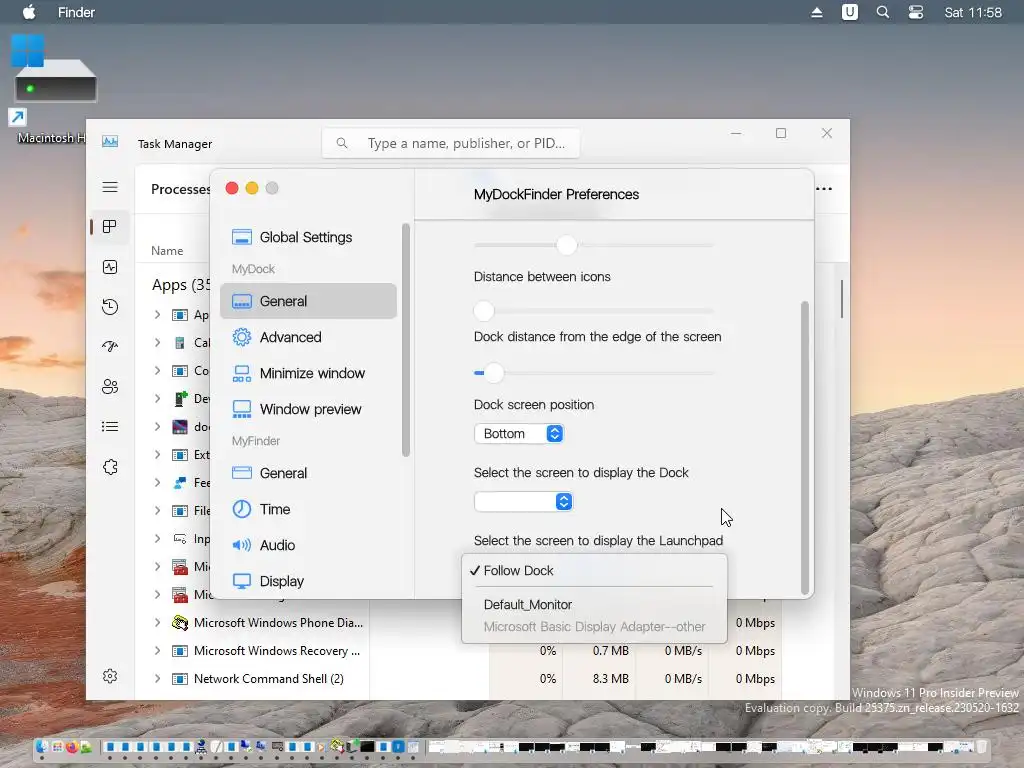Click the preferences content pane scrollbar
Viewport: 1024px width, 768px height.
805,447
